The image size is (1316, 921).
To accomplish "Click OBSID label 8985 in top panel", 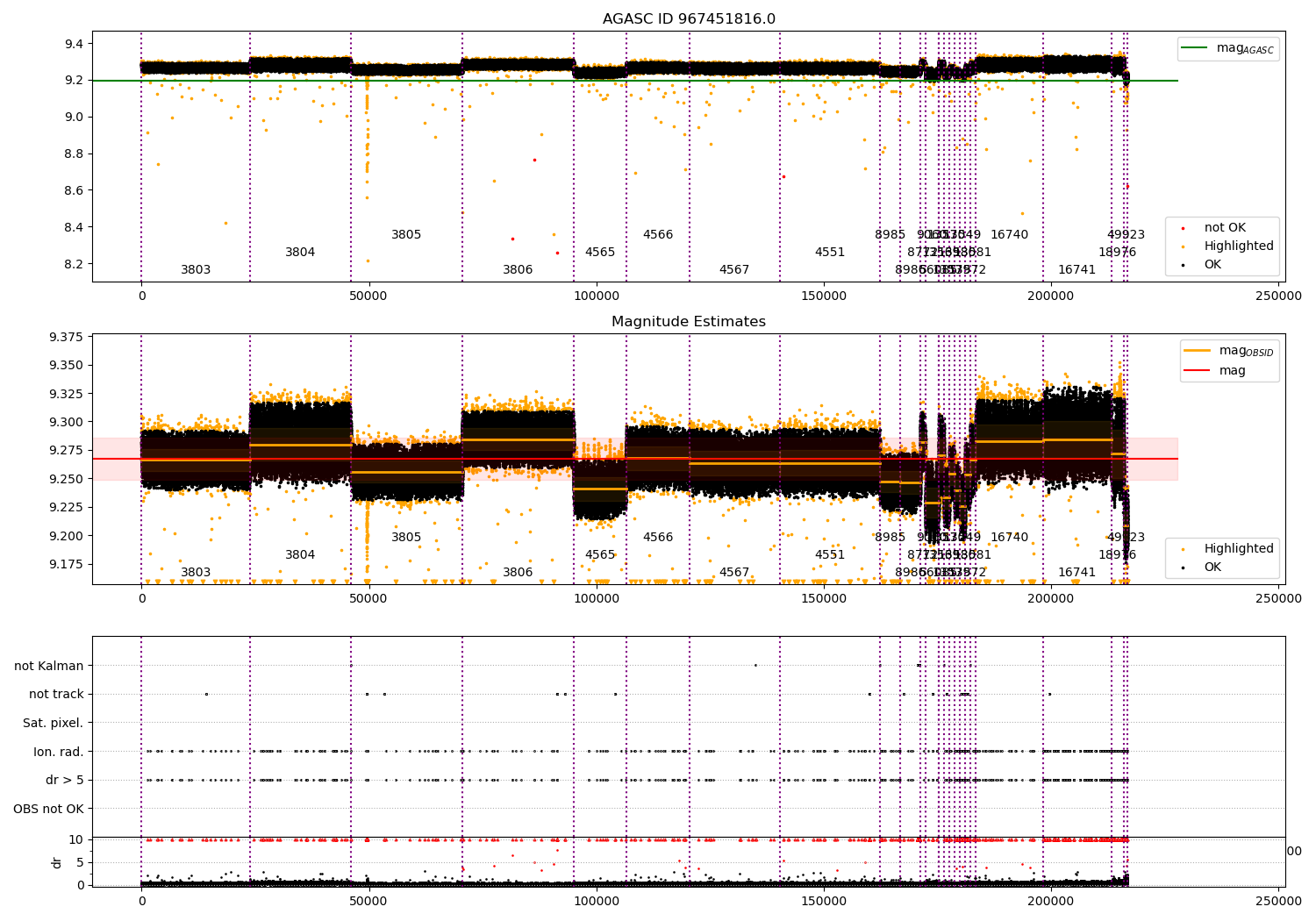I will [890, 235].
